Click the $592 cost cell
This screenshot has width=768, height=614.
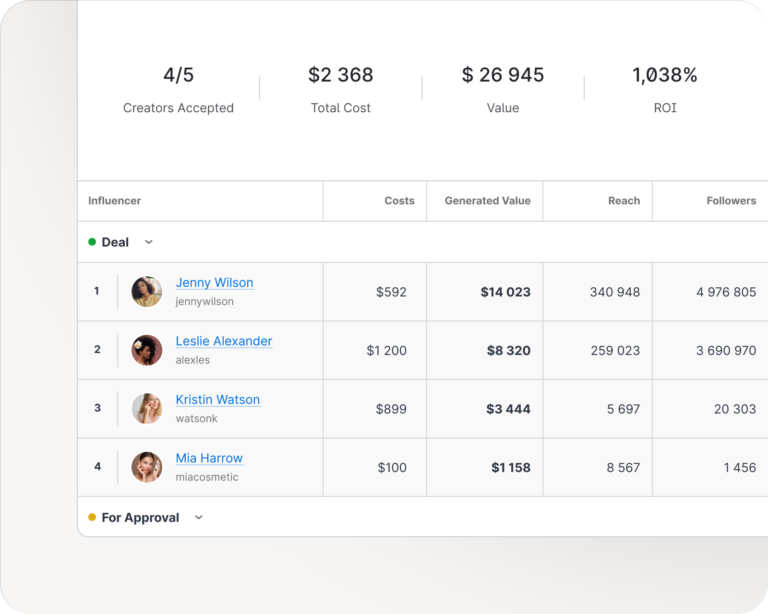(x=391, y=292)
